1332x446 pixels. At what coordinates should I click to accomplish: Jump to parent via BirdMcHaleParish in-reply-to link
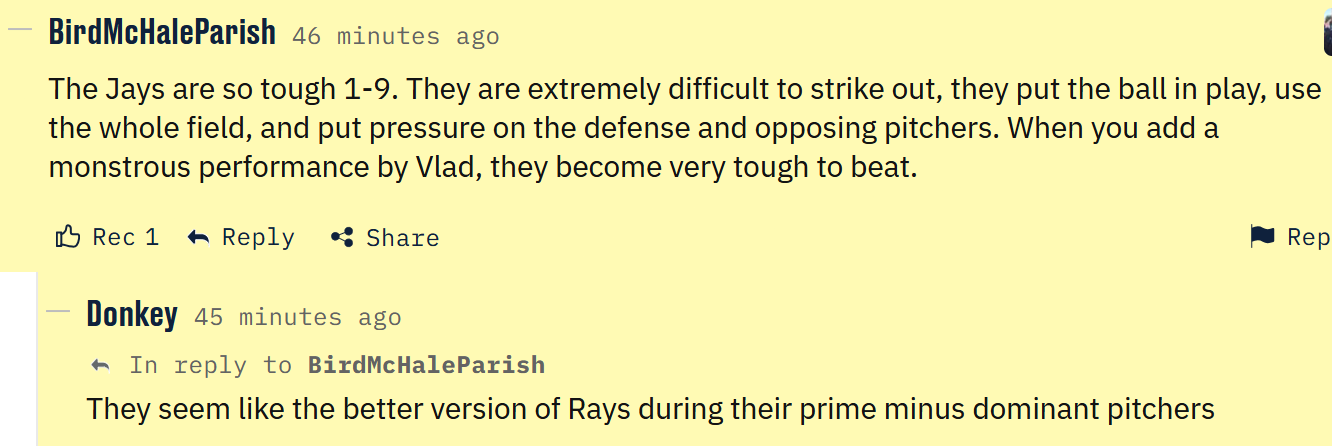(x=426, y=365)
